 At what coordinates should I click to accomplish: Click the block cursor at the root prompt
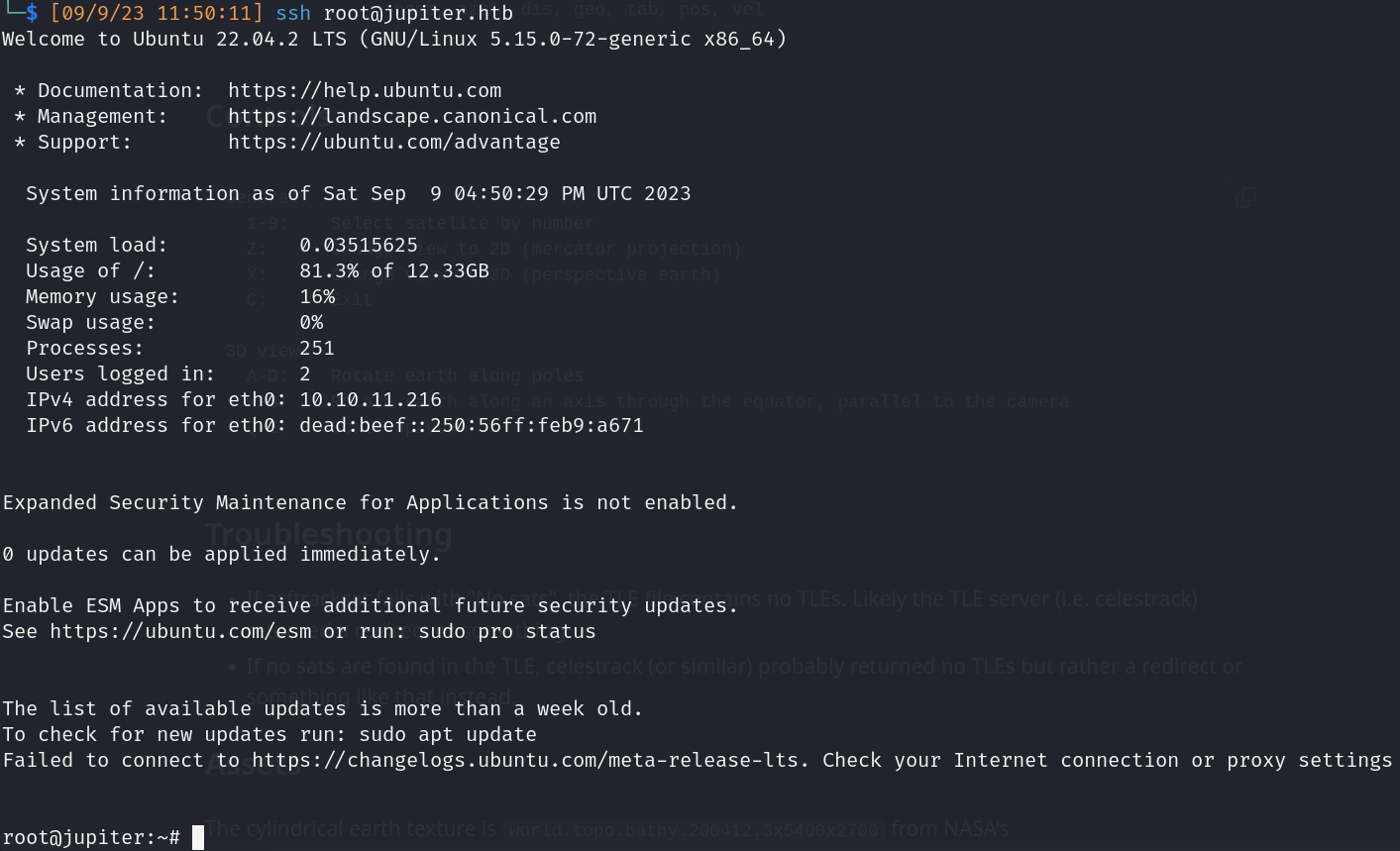pyautogui.click(x=198, y=837)
